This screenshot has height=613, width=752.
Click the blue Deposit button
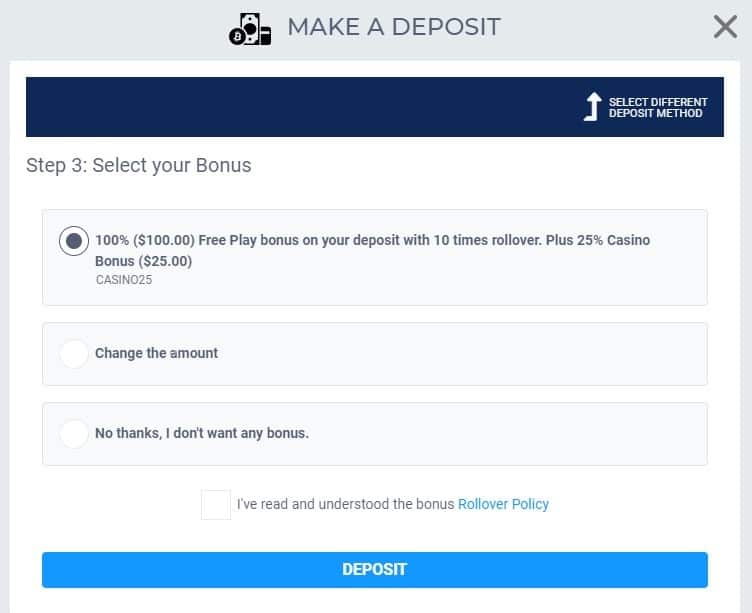[375, 569]
